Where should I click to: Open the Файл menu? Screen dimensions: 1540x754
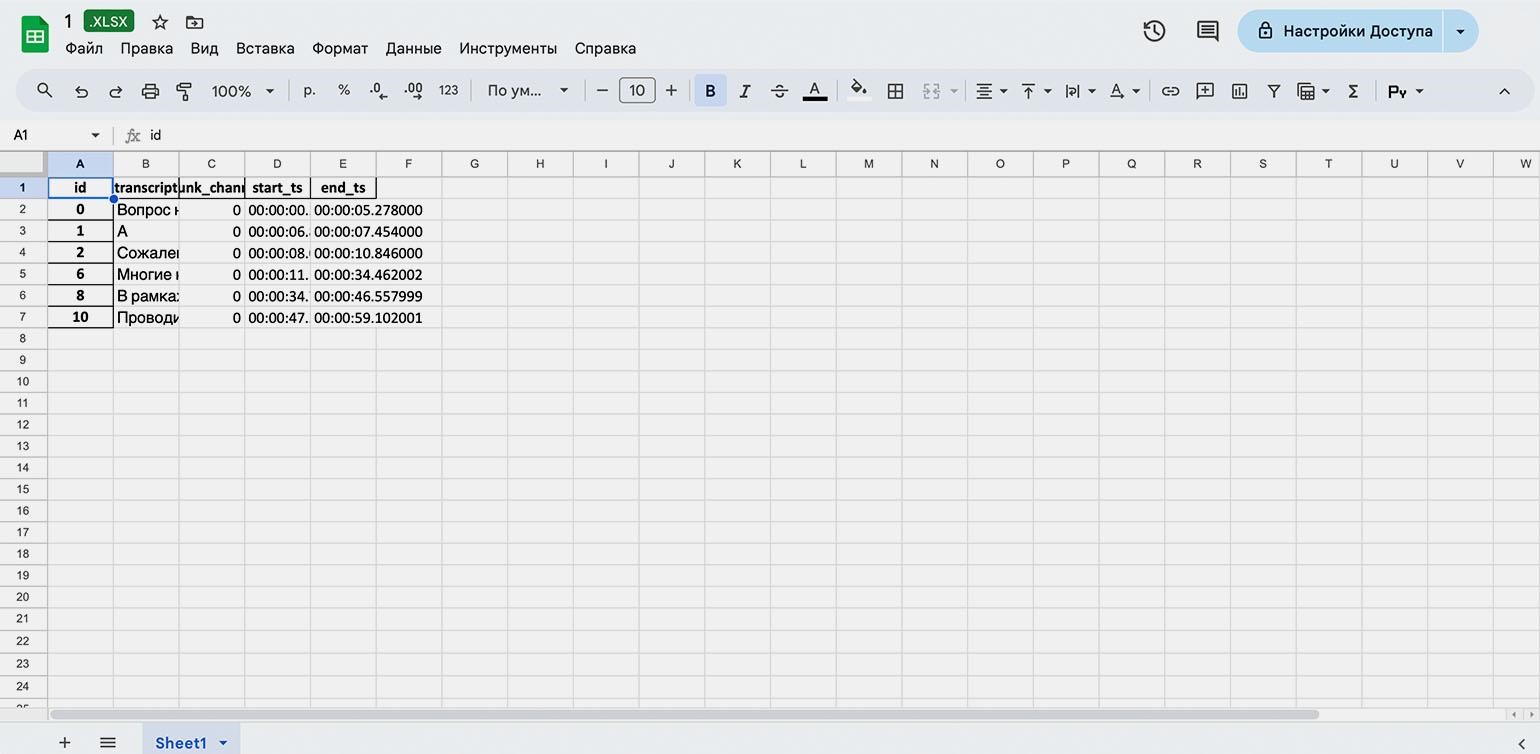[x=84, y=48]
